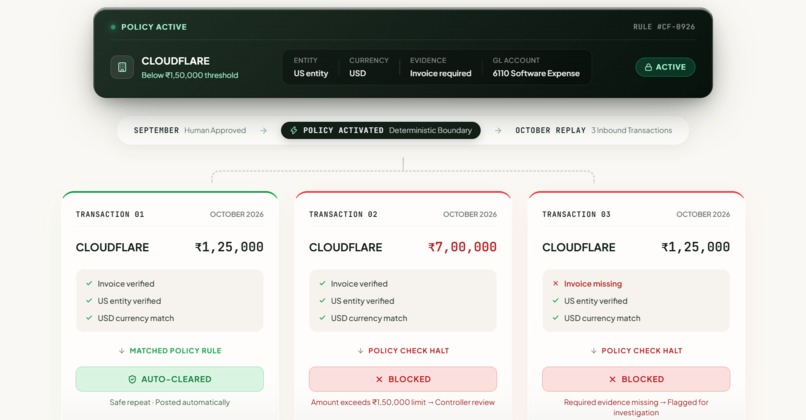
Task: Click the arrow before October Replay
Action: point(498,131)
